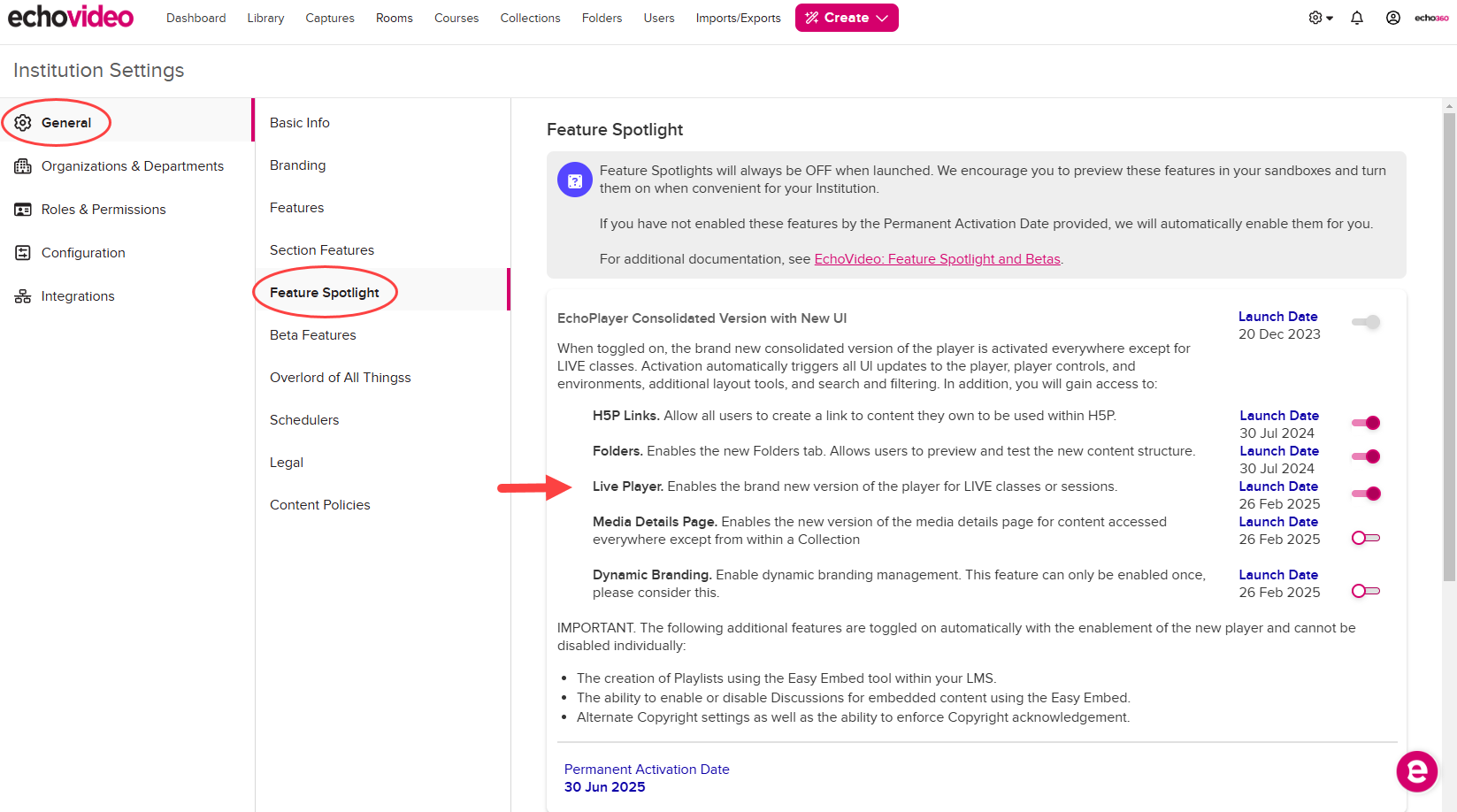The height and width of the screenshot is (812, 1457).
Task: Click the 30 Jun 2025 date text
Action: (x=605, y=787)
